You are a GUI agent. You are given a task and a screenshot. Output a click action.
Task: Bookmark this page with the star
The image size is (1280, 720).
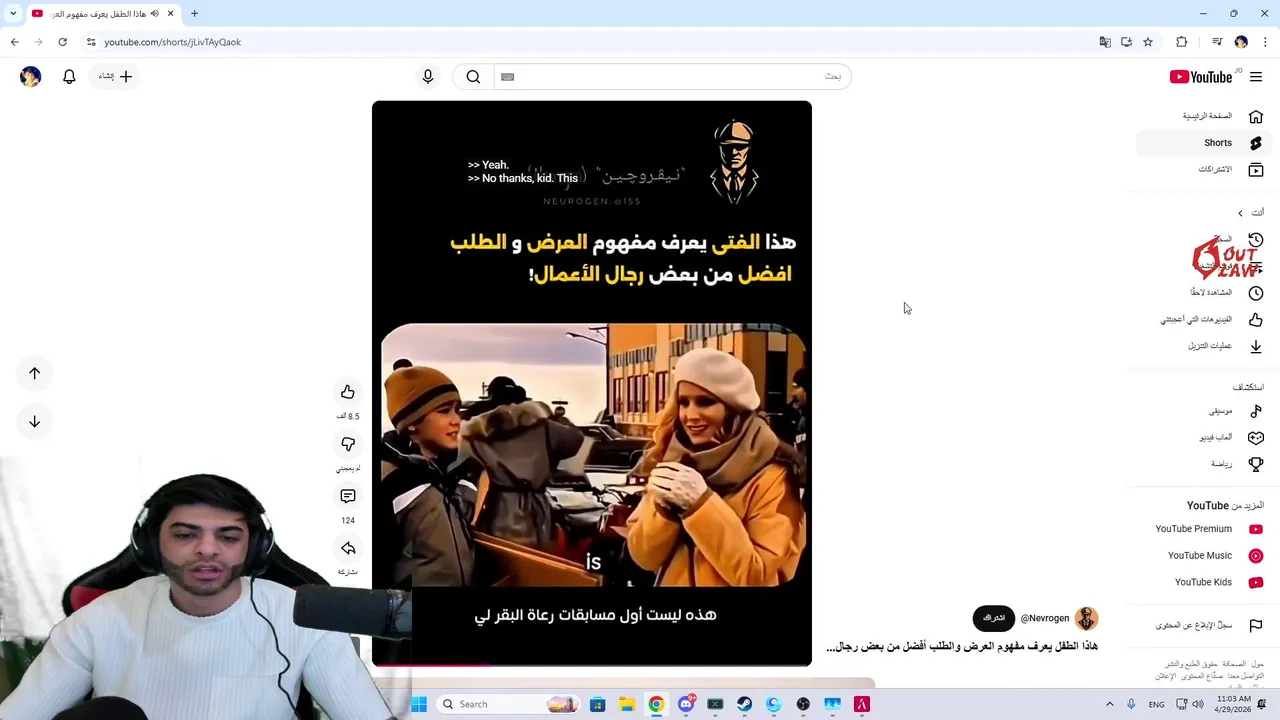pos(1148,42)
